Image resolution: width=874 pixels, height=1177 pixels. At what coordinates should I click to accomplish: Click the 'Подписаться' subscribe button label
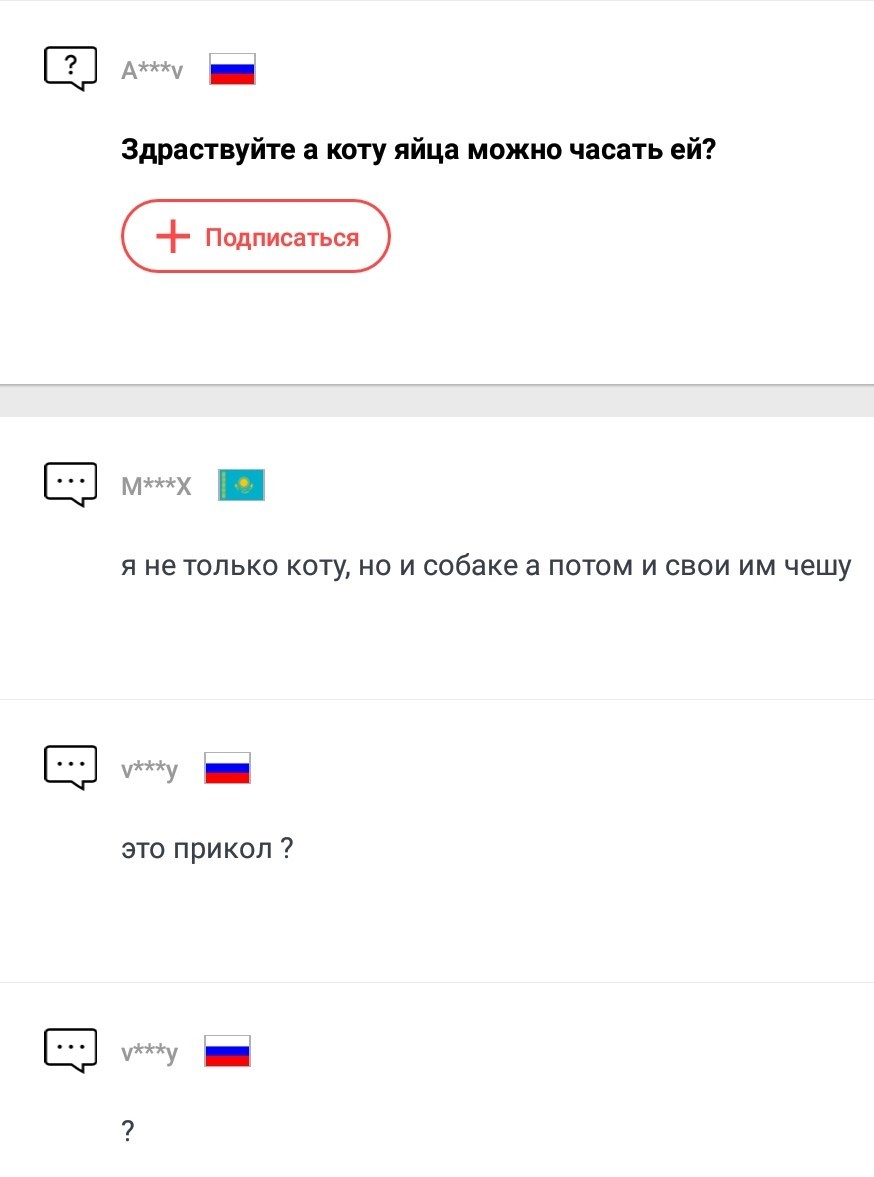281,237
